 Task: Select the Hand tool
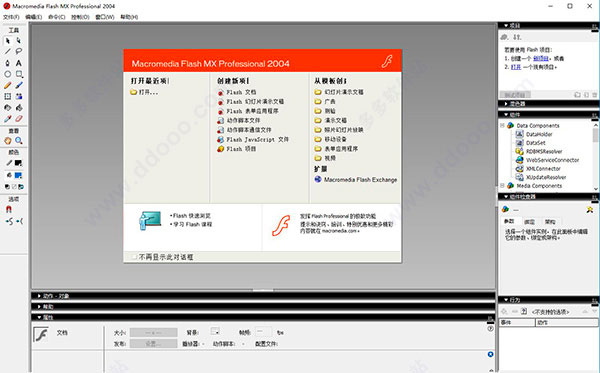[7, 141]
